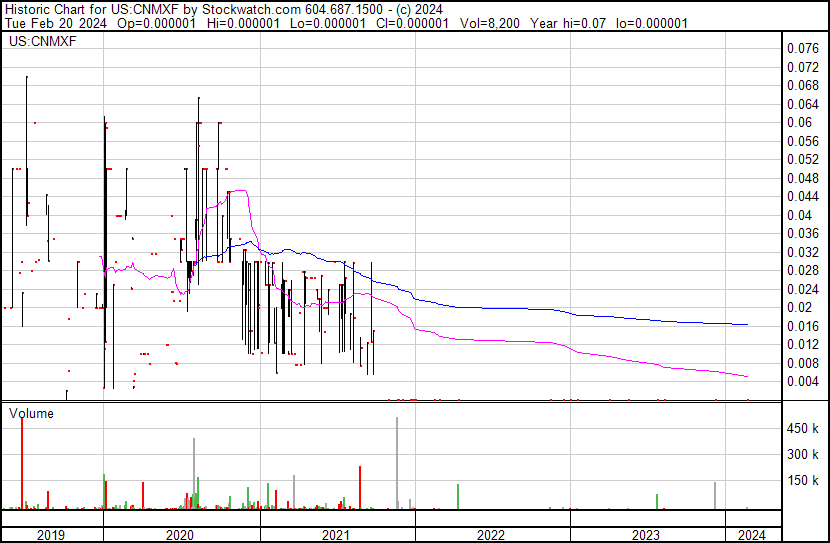
Task: Click the Volume panel label
Action: 31,413
